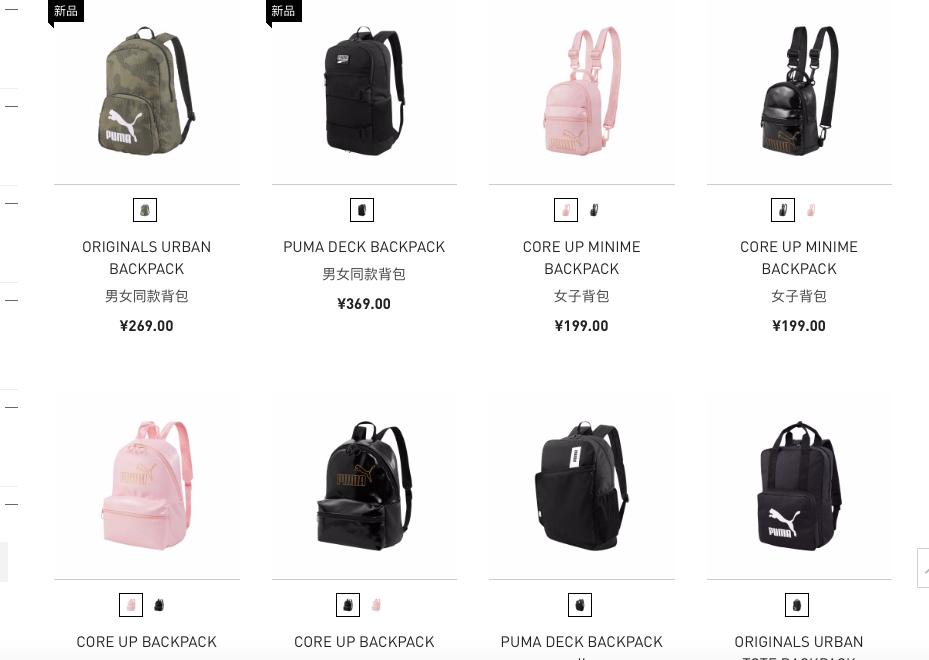929x660 pixels.
Task: Select black swatch under pink Core Up Backpack
Action: click(x=159, y=605)
